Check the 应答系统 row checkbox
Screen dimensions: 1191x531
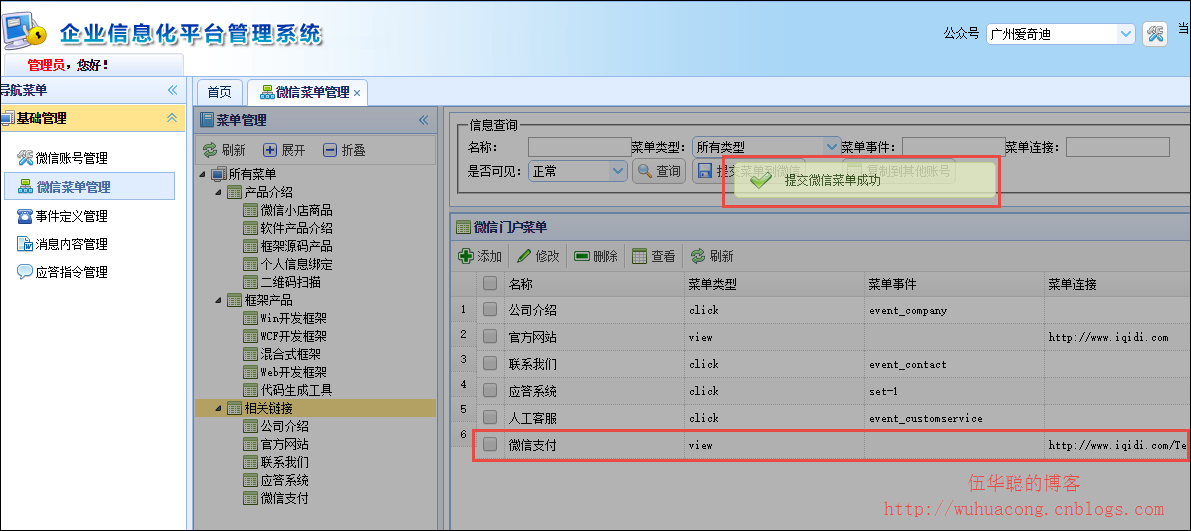pyautogui.click(x=490, y=390)
